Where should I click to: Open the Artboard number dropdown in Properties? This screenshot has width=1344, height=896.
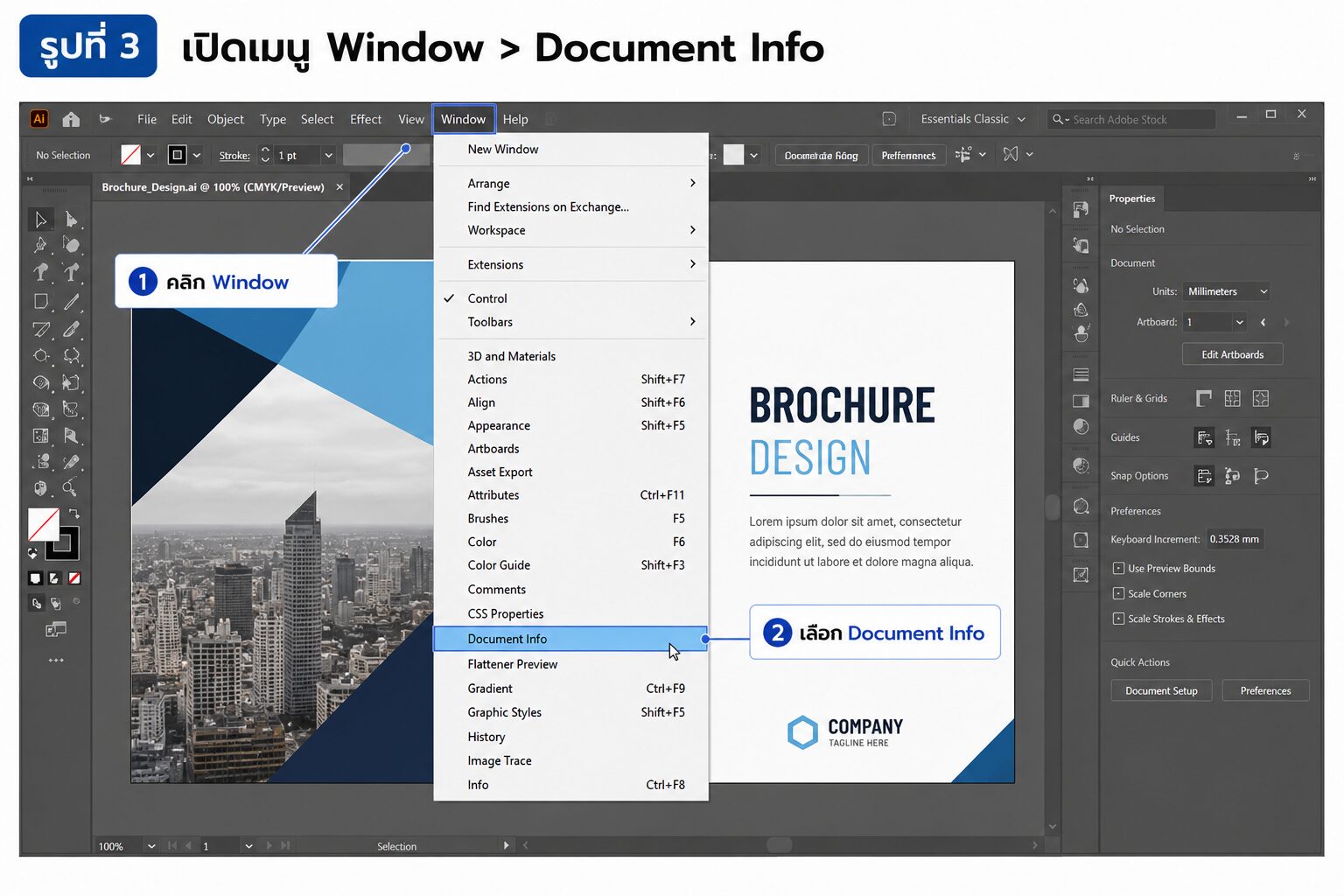(1239, 323)
